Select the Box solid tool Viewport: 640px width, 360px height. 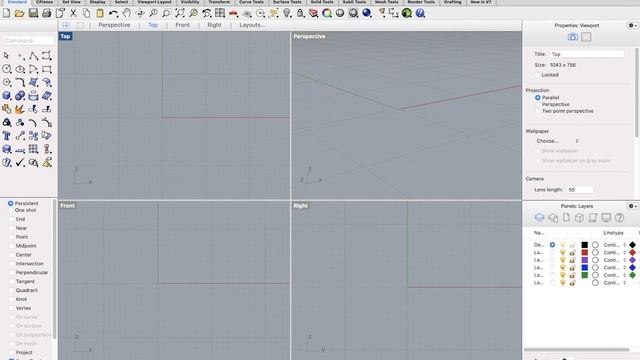pos(7,96)
